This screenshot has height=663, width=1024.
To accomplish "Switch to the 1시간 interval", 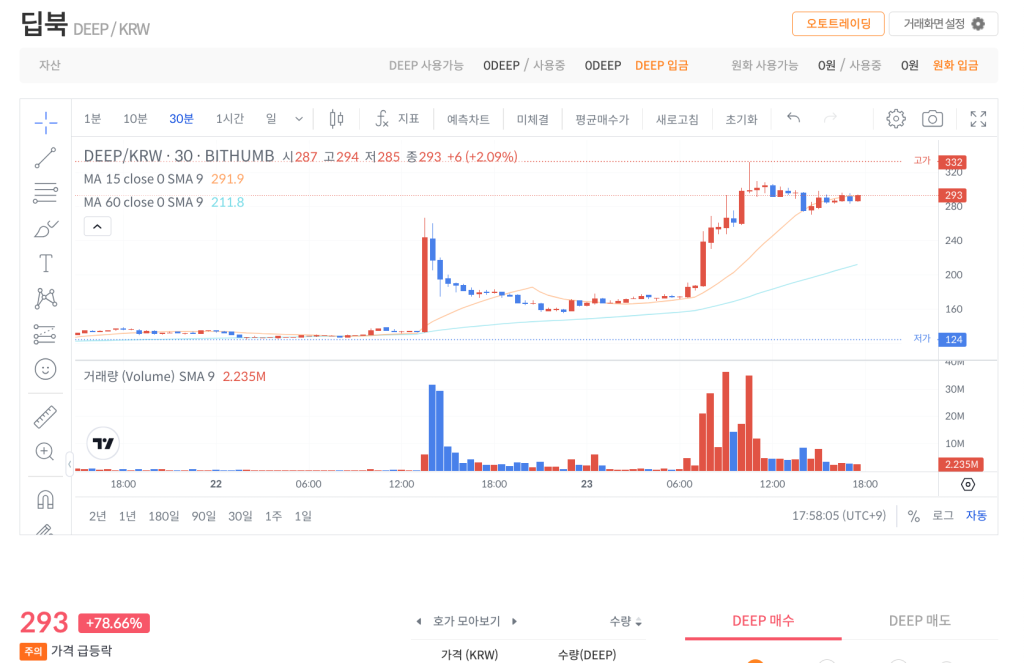I will pyautogui.click(x=230, y=119).
